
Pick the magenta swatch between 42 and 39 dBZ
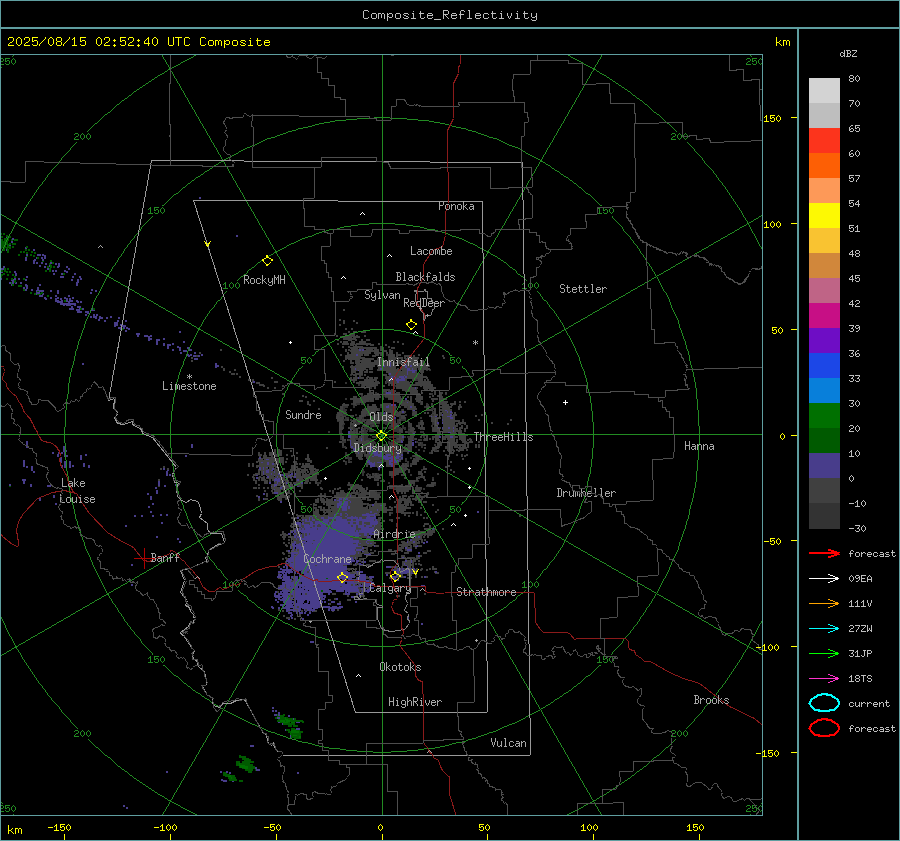coord(824,316)
